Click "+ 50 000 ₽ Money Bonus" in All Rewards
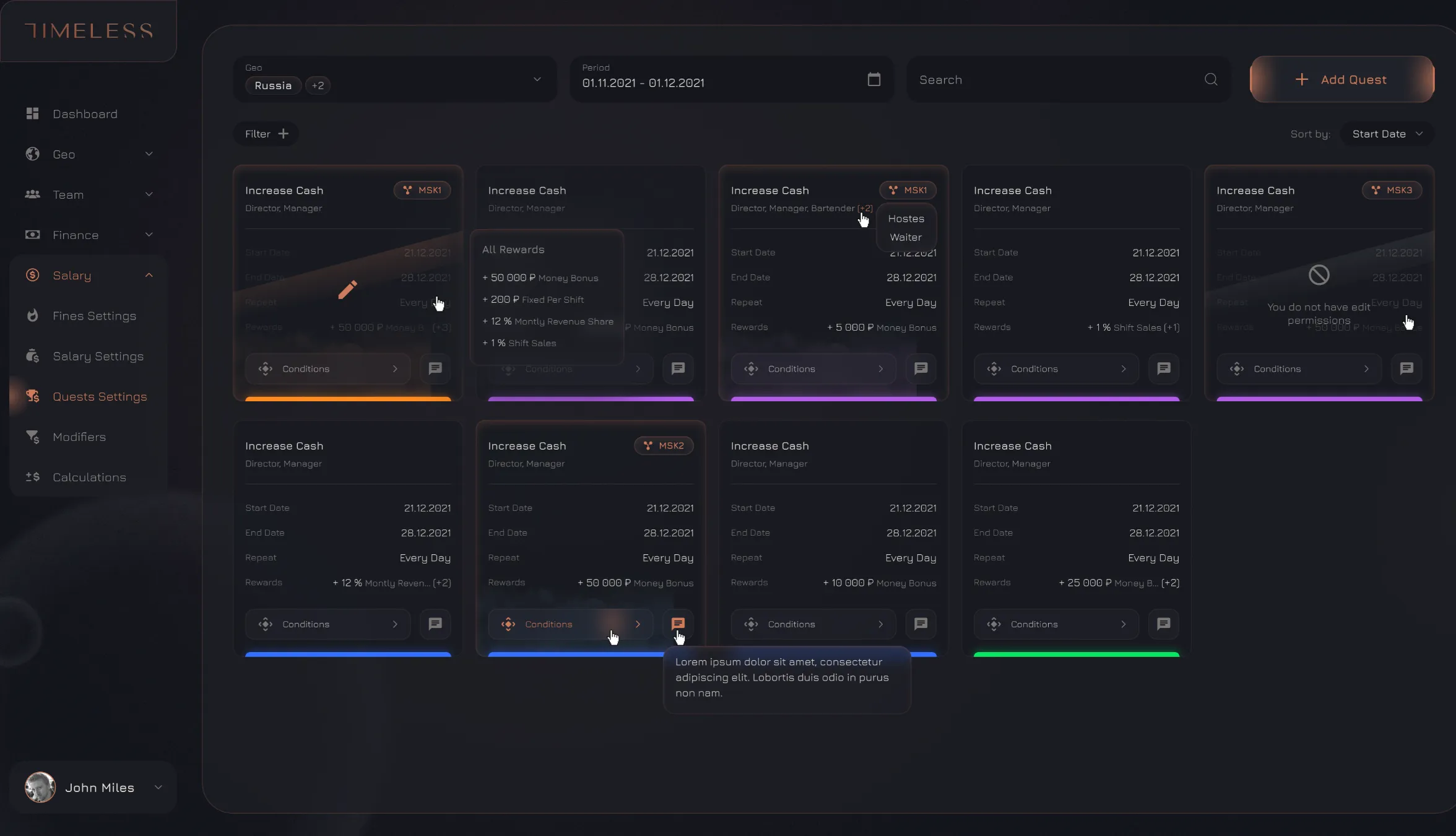The height and width of the screenshot is (836, 1456). [x=540, y=278]
